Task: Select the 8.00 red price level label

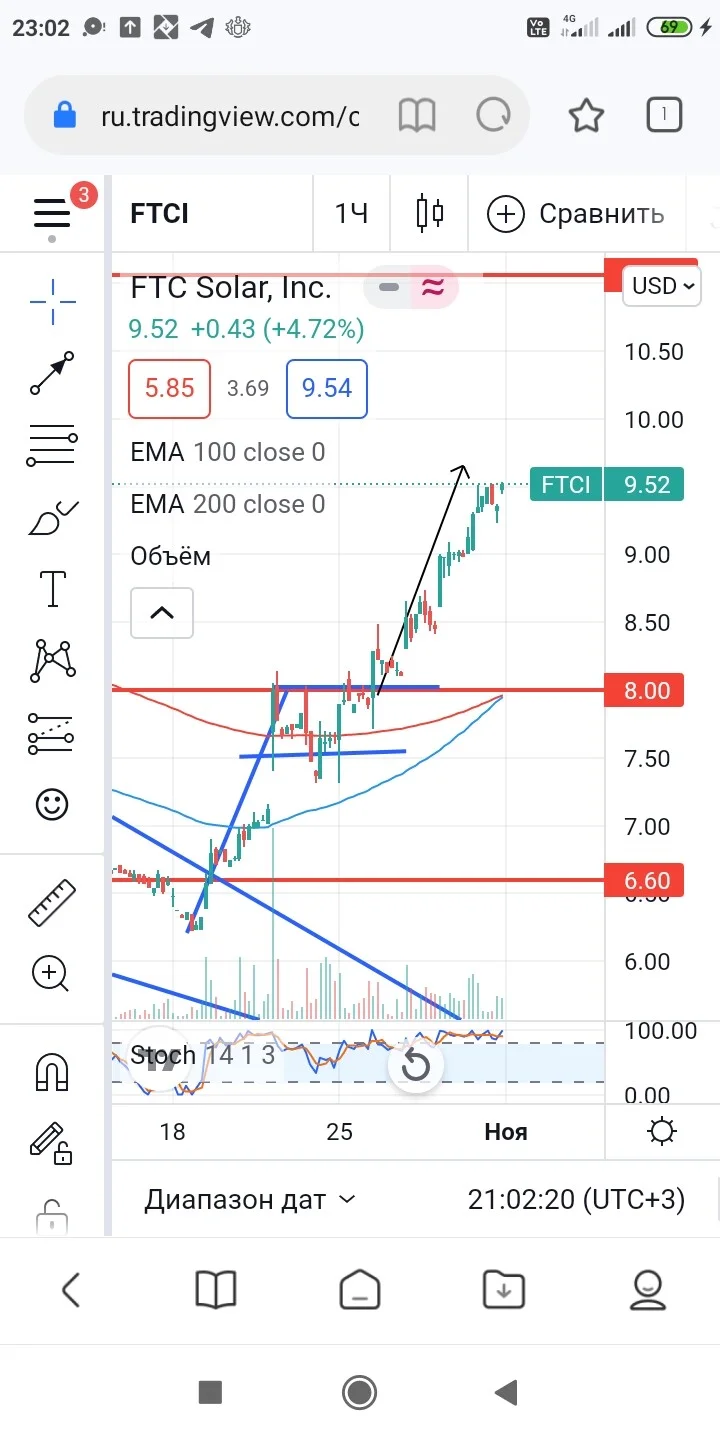Action: pyautogui.click(x=646, y=690)
